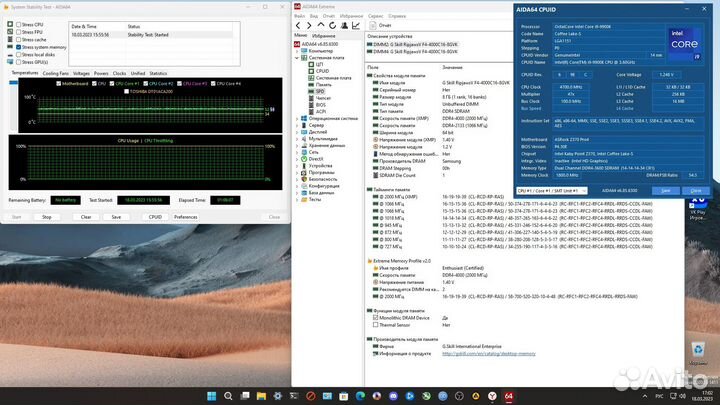Screen dimensions: 720x405
Task: Toggle Motherboard temperature graph checkbox
Action: pos(59,84)
